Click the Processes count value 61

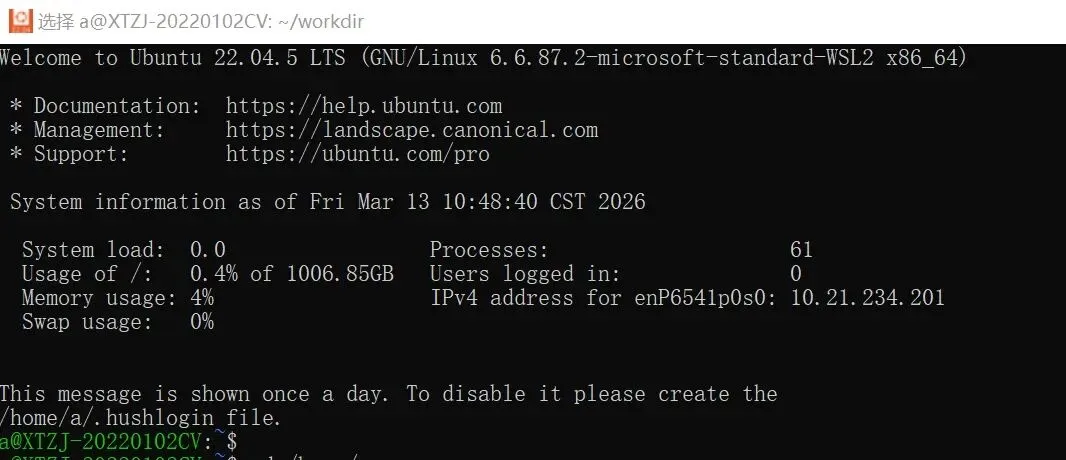tap(801, 250)
